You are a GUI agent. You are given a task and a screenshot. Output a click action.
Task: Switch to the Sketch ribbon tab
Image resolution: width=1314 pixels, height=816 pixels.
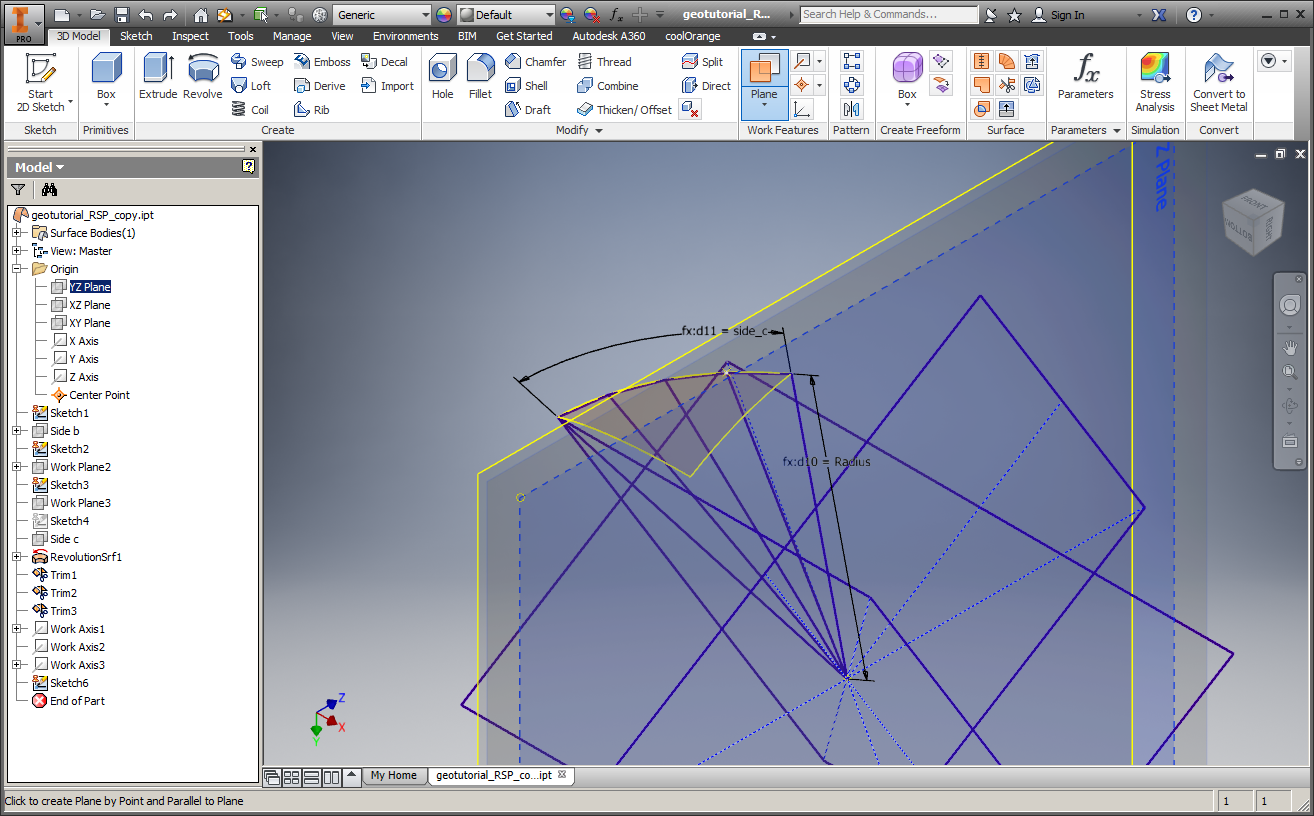[x=136, y=36]
